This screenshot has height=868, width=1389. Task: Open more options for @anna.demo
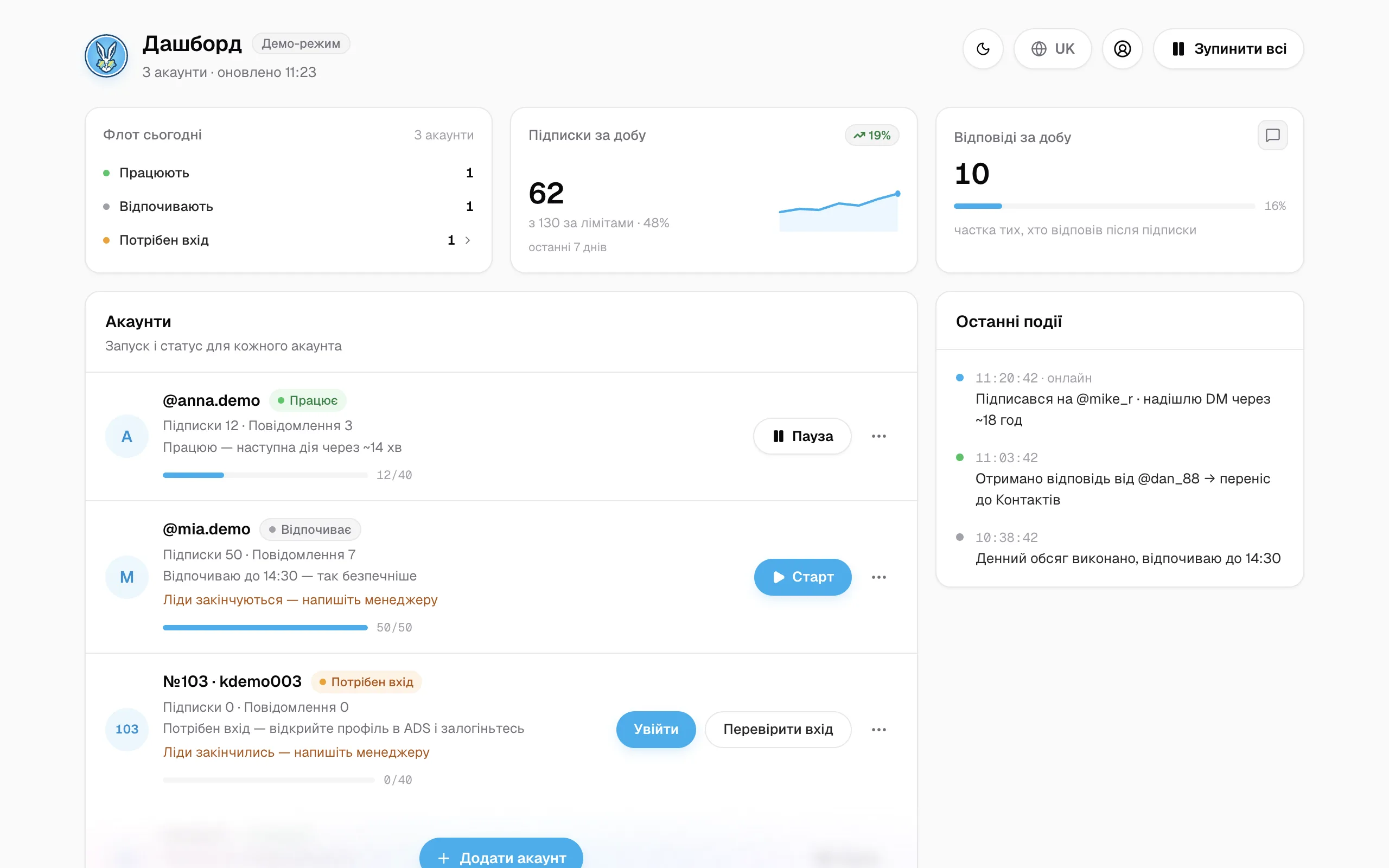879,436
